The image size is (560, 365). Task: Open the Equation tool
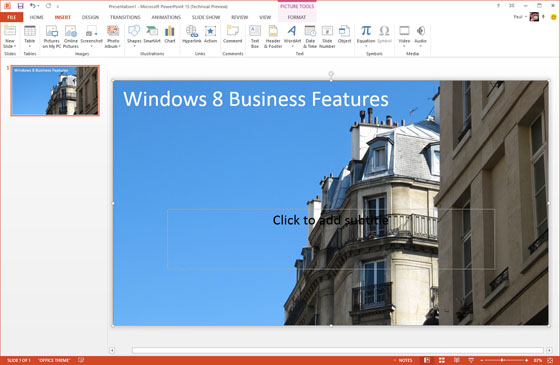[366, 36]
